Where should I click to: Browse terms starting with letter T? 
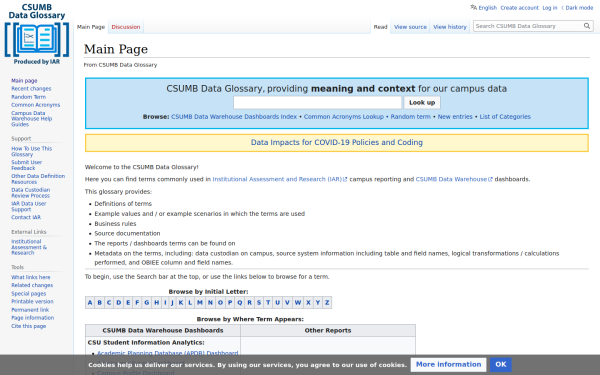click(268, 302)
